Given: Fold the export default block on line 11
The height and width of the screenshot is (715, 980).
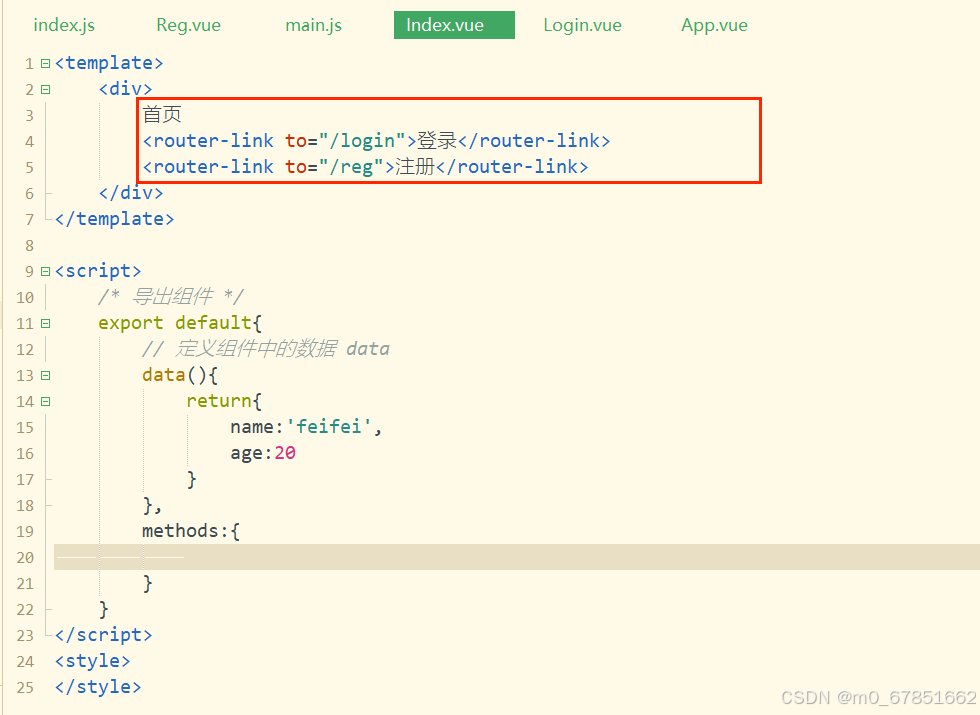Looking at the screenshot, I should (x=45, y=324).
